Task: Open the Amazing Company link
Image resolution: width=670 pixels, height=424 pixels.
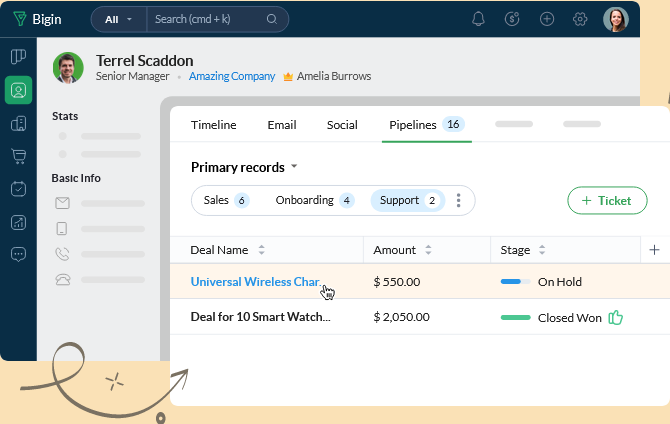Action: (231, 76)
